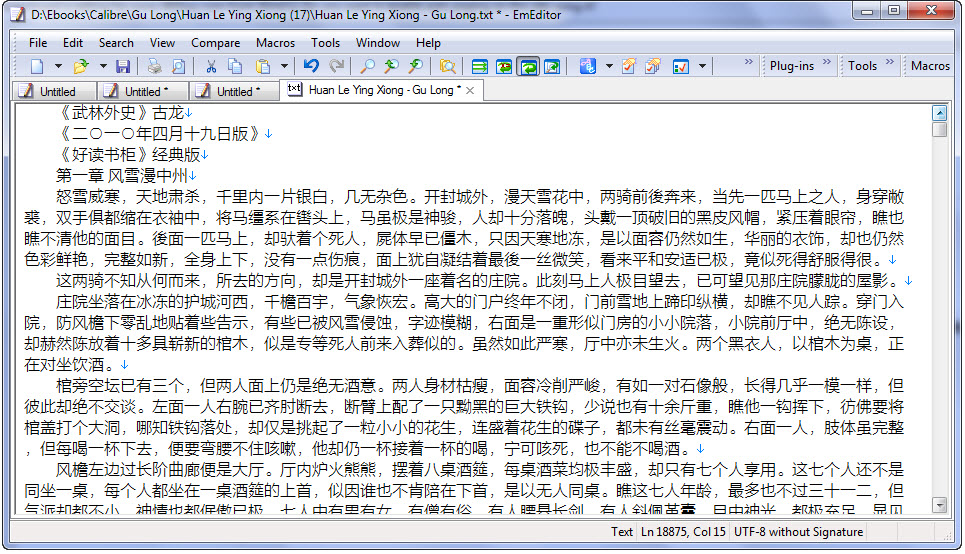Viewport: 965px width, 554px height.
Task: Expand the Tools toolbar chevron
Action: pyautogui.click(x=889, y=62)
